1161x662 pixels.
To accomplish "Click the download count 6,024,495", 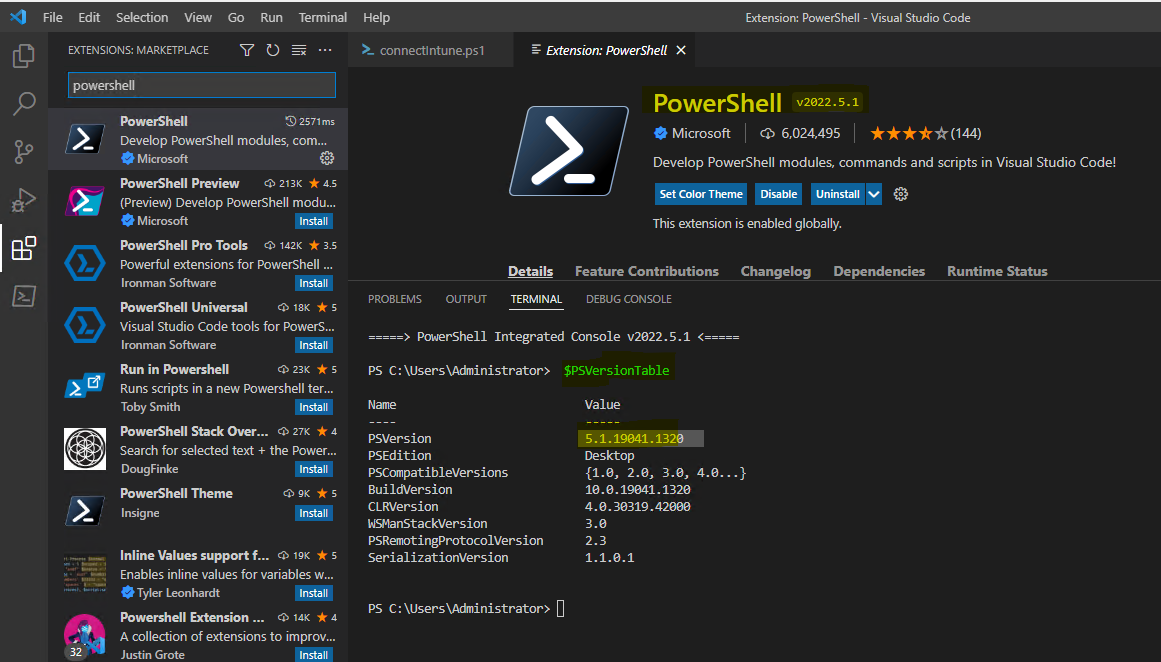I will (800, 133).
